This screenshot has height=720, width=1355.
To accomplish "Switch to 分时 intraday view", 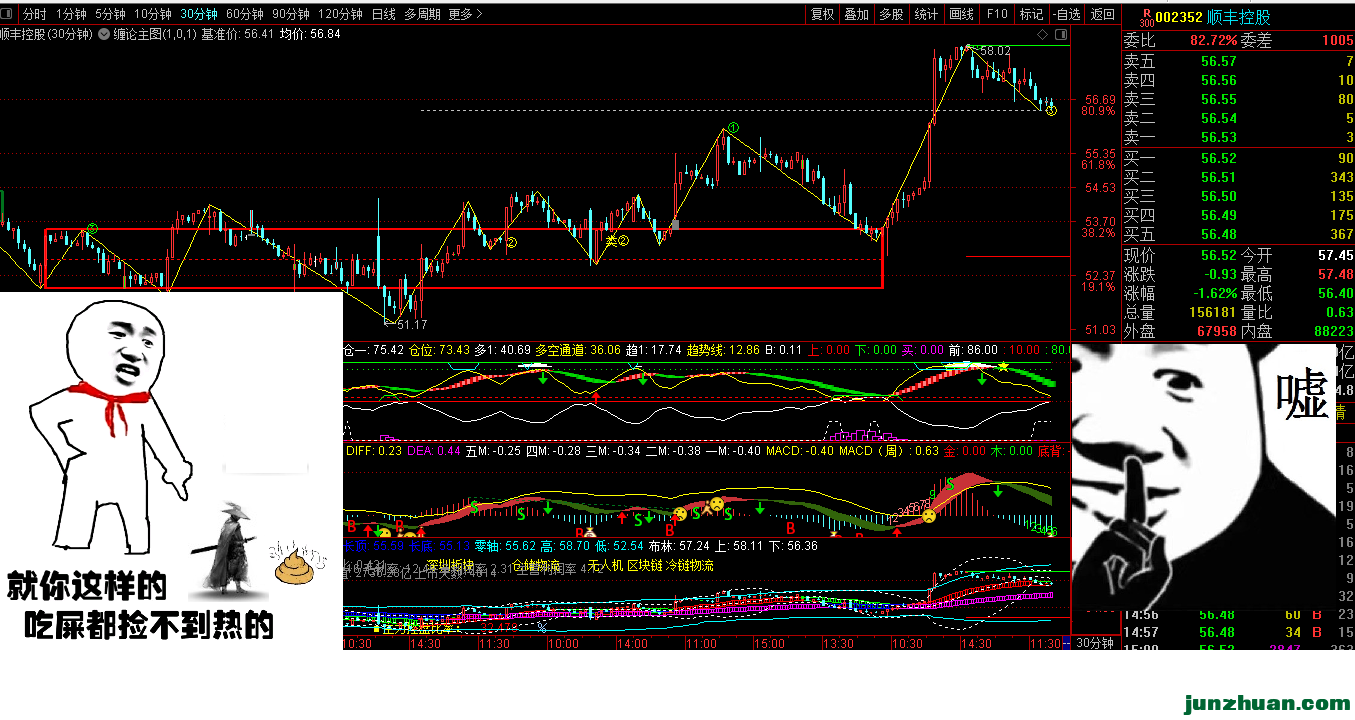I will point(34,14).
